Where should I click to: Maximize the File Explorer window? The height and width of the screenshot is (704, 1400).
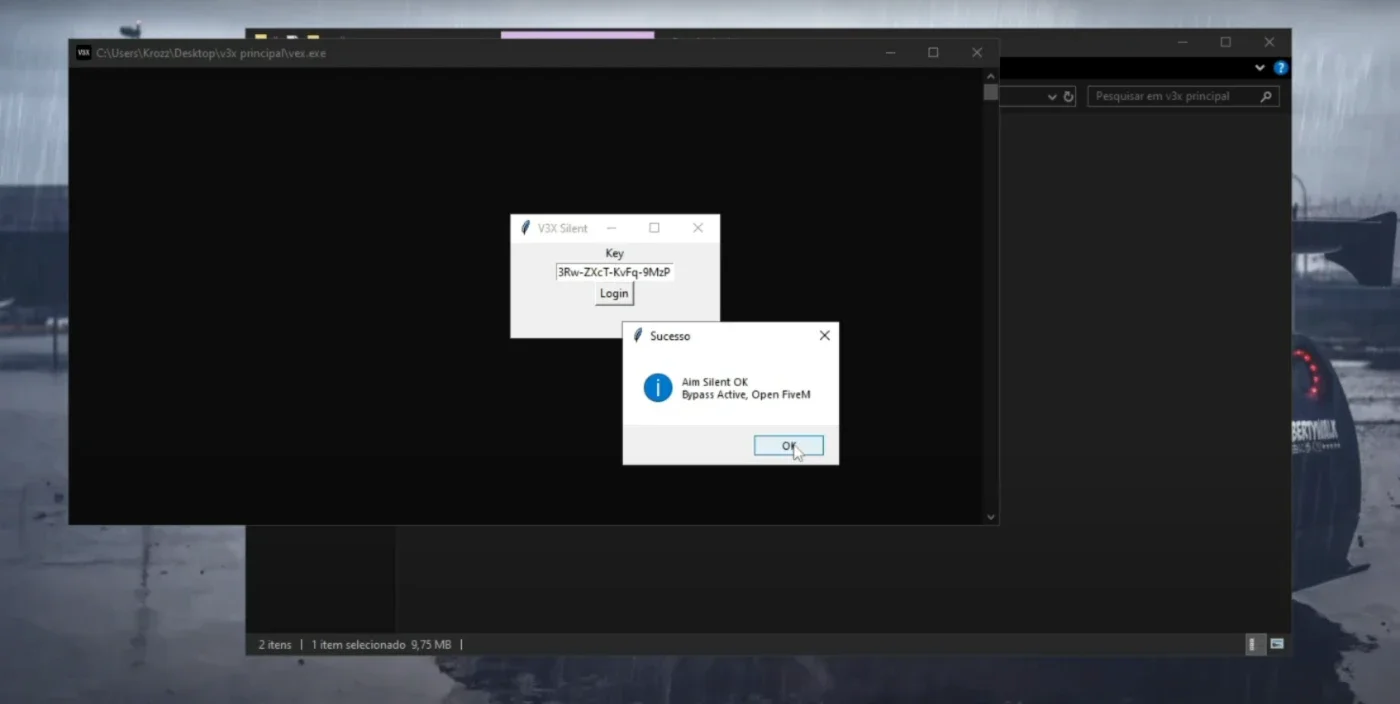point(1225,42)
